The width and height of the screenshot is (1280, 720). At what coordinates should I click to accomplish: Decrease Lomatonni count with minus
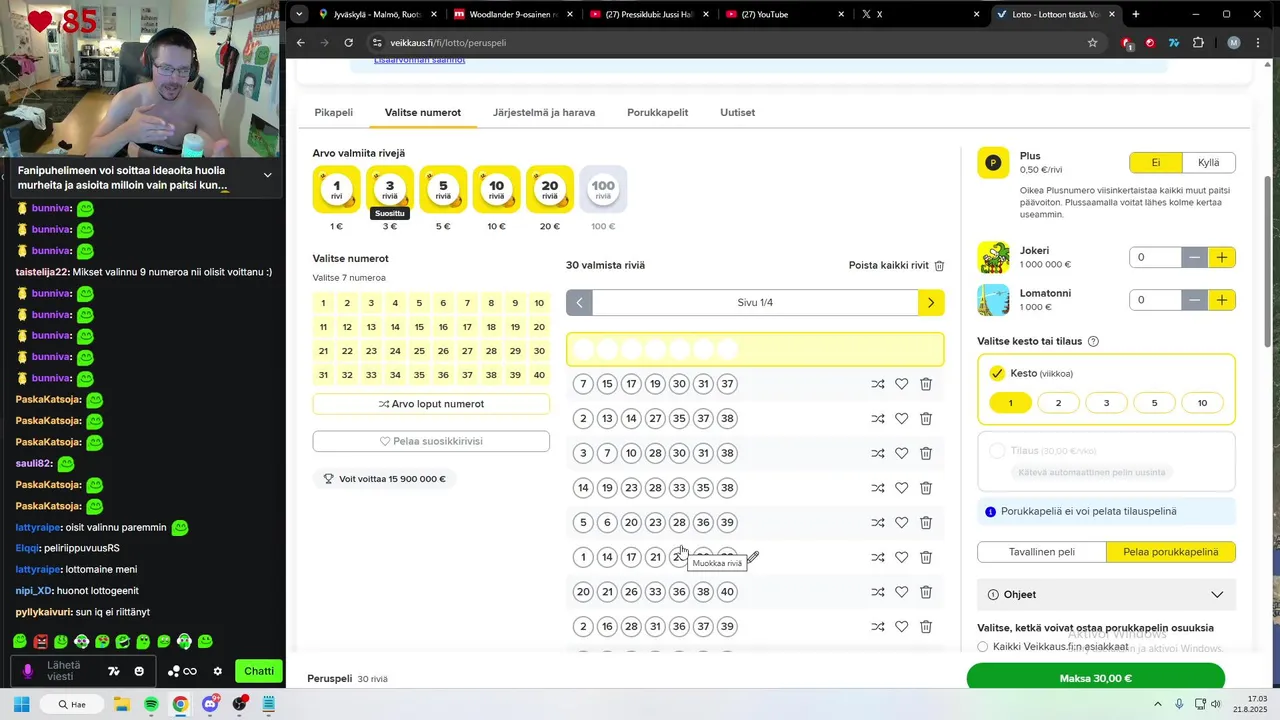point(1195,300)
